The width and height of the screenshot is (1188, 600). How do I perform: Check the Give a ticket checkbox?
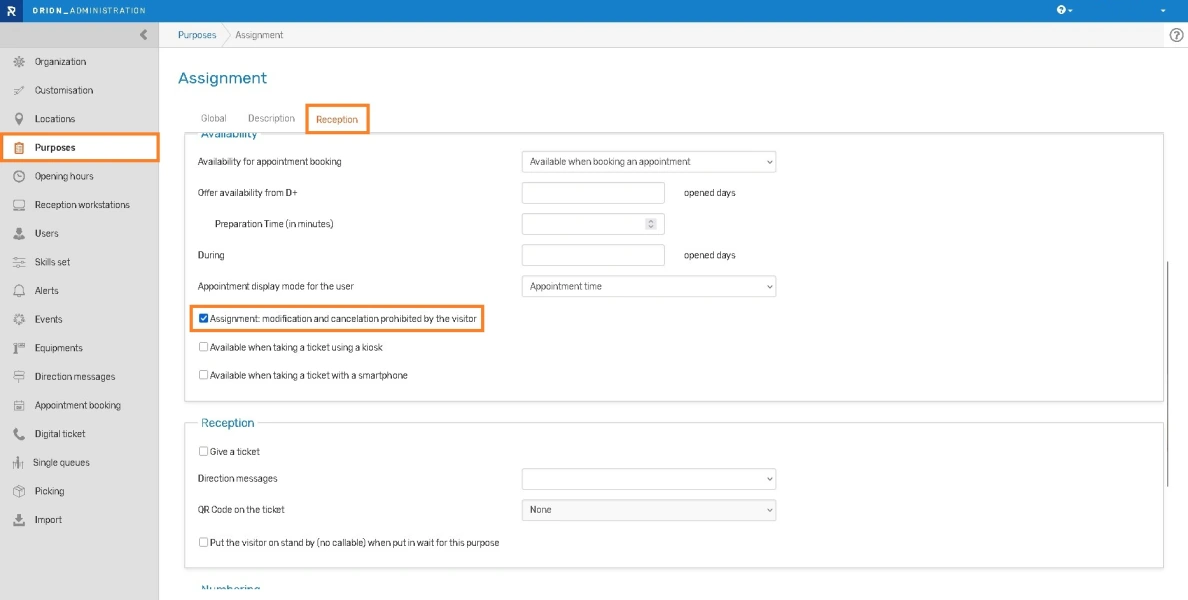pyautogui.click(x=204, y=452)
